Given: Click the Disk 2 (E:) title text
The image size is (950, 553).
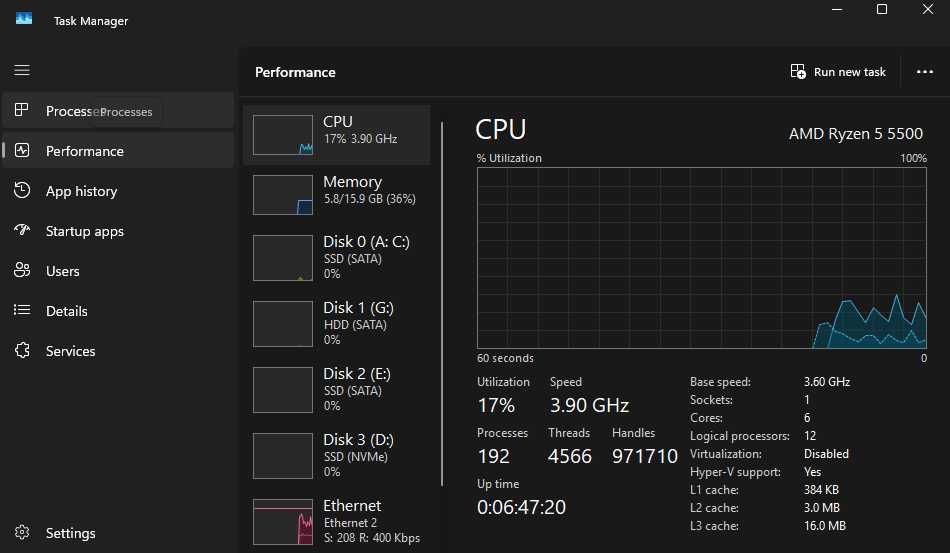Looking at the screenshot, I should pyautogui.click(x=357, y=374).
